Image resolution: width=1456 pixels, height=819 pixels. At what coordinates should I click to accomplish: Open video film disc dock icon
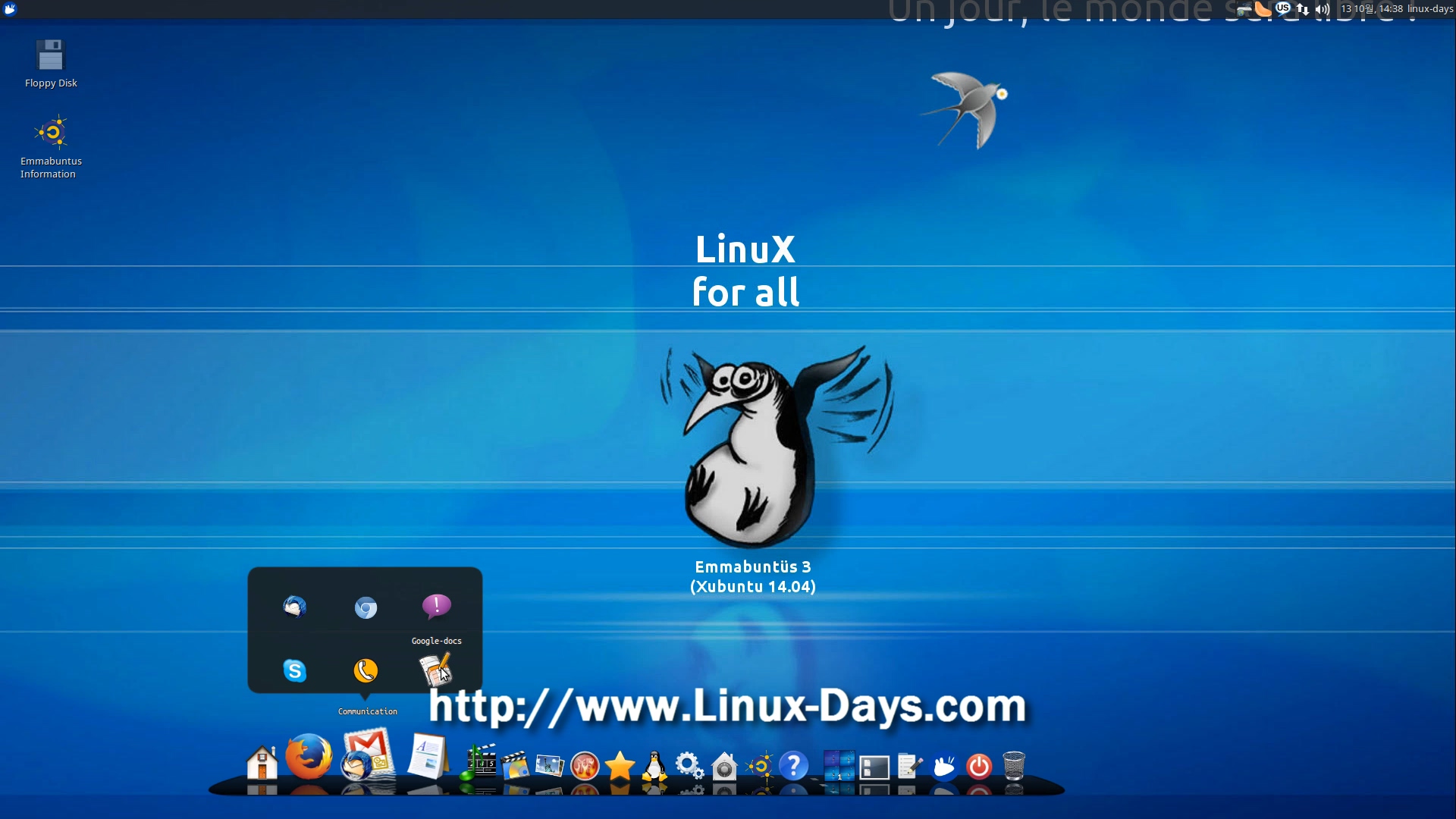514,765
